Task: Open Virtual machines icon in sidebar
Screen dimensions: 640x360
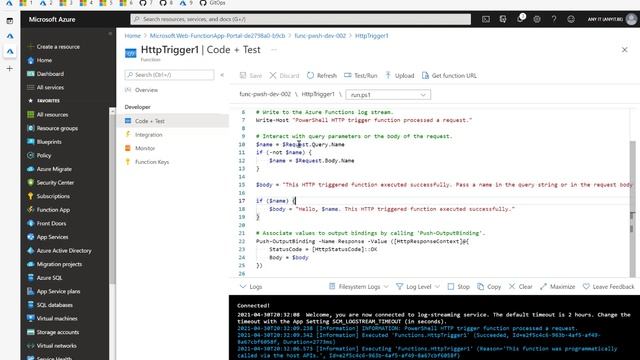Action: click(31, 318)
